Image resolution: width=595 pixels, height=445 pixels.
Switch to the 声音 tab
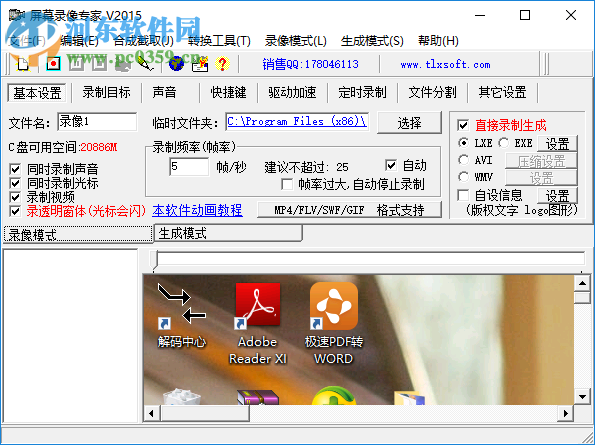pos(164,93)
